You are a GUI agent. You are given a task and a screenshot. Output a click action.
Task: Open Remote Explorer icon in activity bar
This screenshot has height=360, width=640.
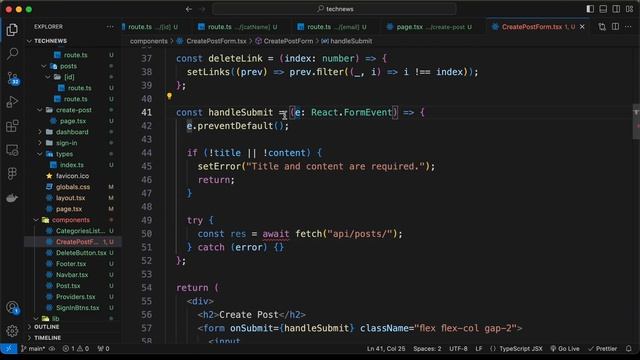click(12, 150)
